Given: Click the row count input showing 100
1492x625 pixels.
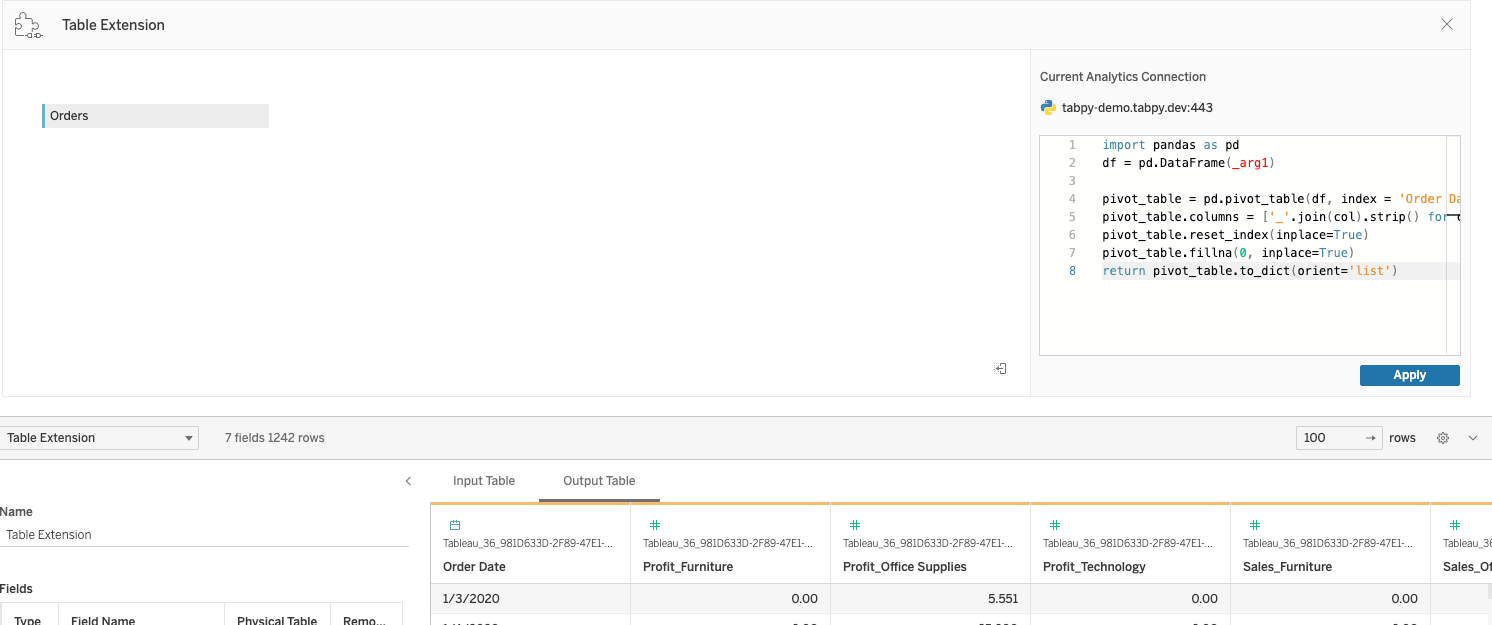Looking at the screenshot, I should pyautogui.click(x=1328, y=438).
